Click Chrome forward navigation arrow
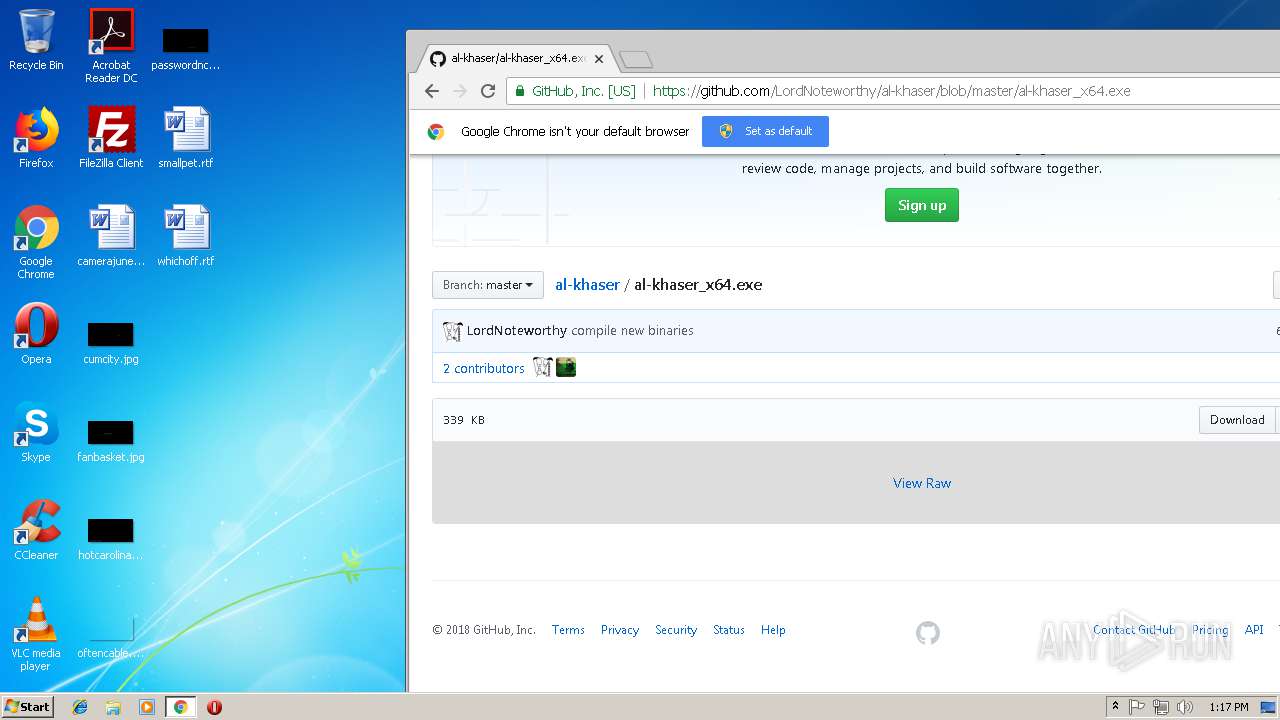 [x=460, y=91]
